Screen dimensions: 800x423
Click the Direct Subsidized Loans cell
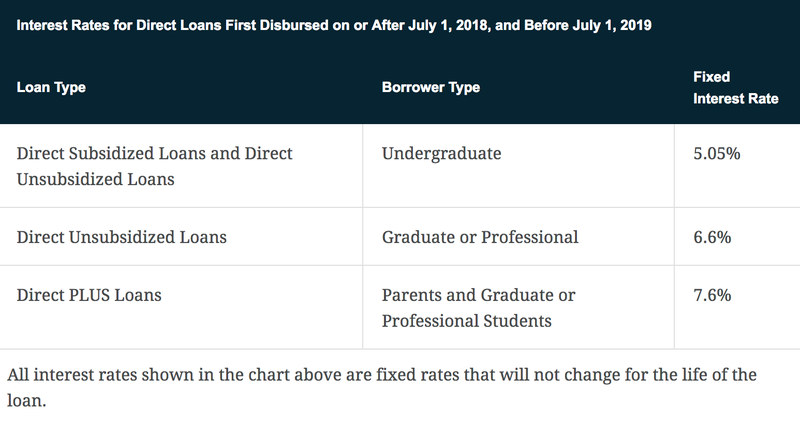point(154,166)
